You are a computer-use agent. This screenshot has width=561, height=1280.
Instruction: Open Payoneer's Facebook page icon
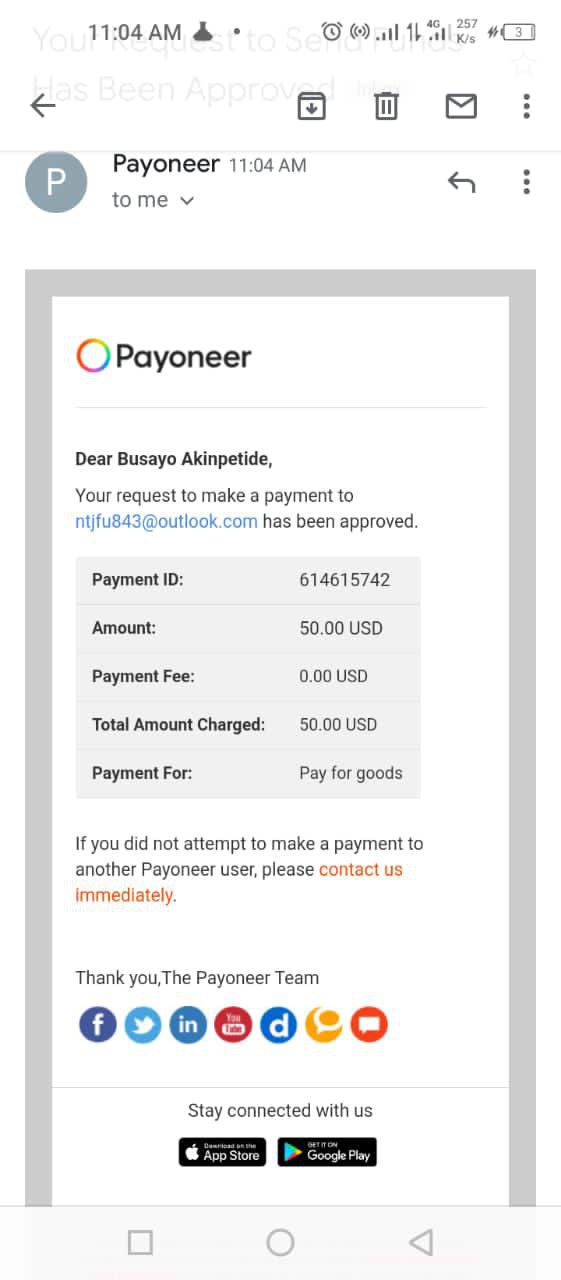point(98,1025)
